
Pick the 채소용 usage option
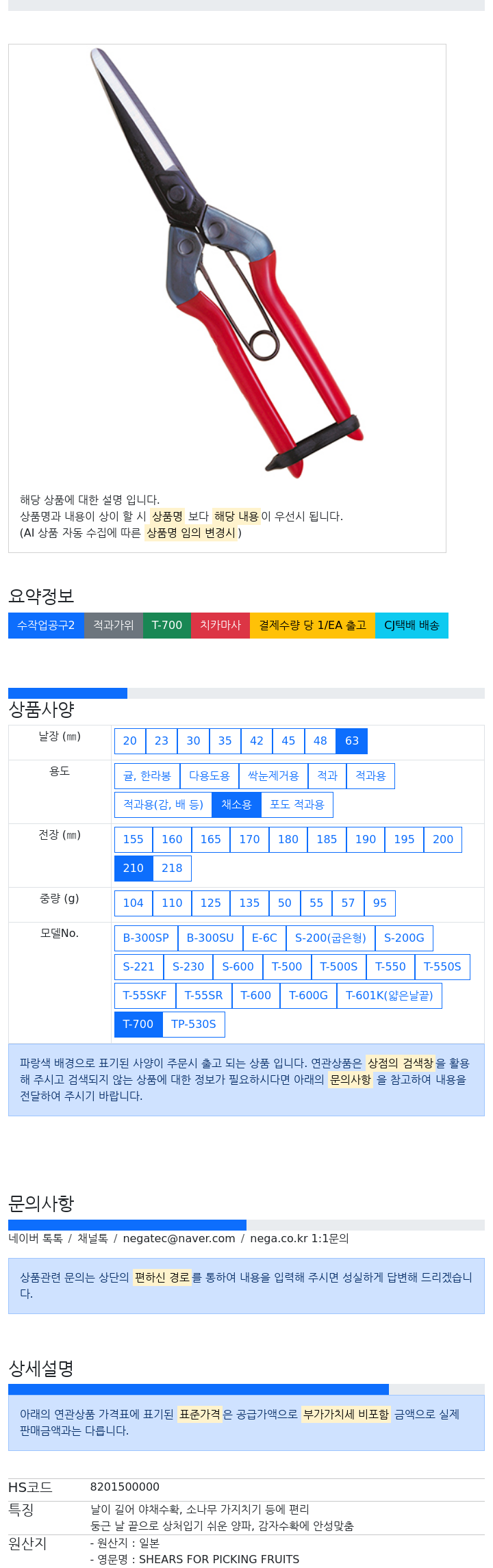click(x=236, y=805)
